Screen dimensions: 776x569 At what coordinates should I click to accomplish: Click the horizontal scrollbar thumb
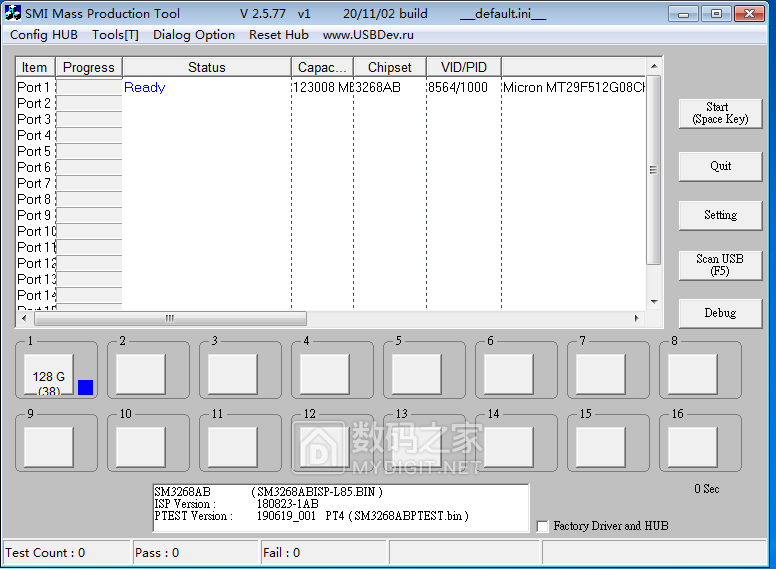170,318
